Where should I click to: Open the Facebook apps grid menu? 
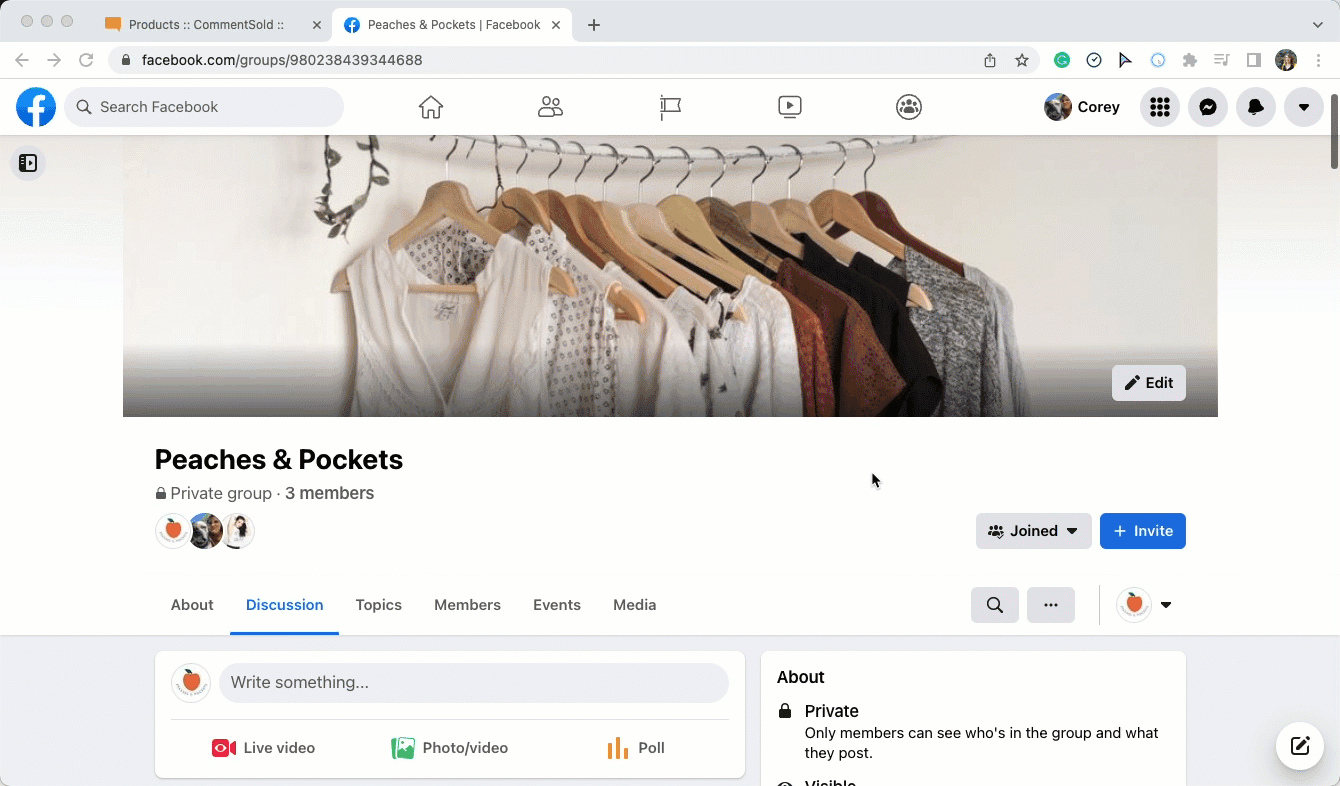point(1160,107)
